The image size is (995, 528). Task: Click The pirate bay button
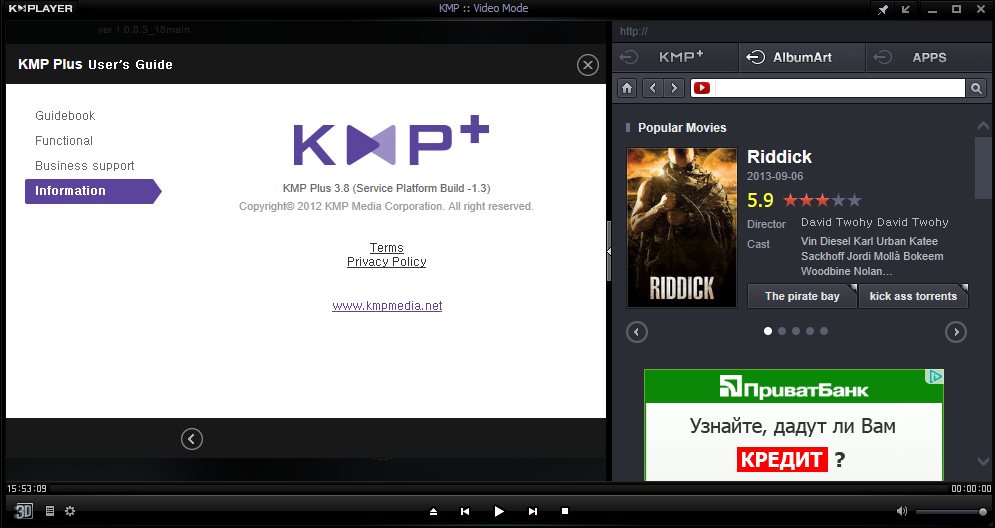(x=802, y=296)
